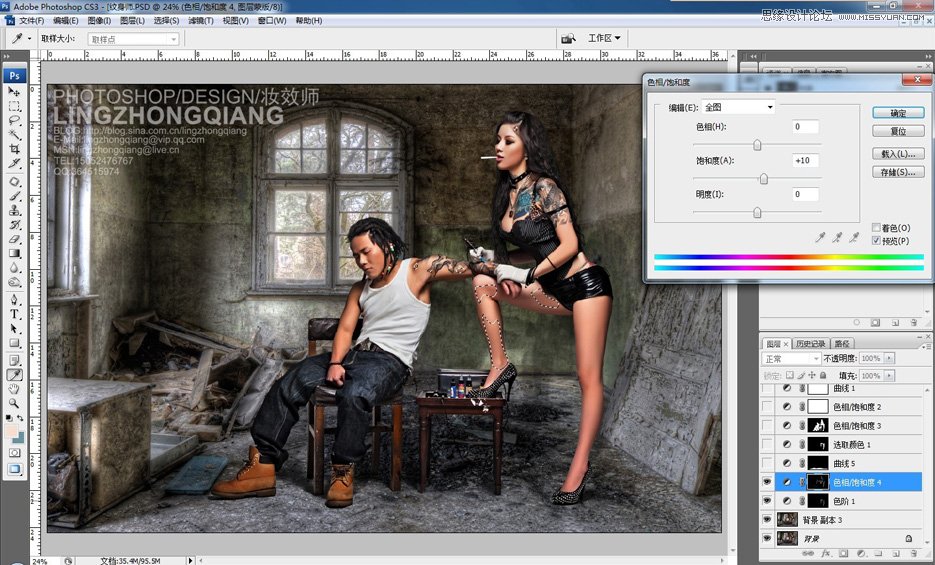
Task: Hide the 背景 副本 3 layer
Action: [x=768, y=520]
